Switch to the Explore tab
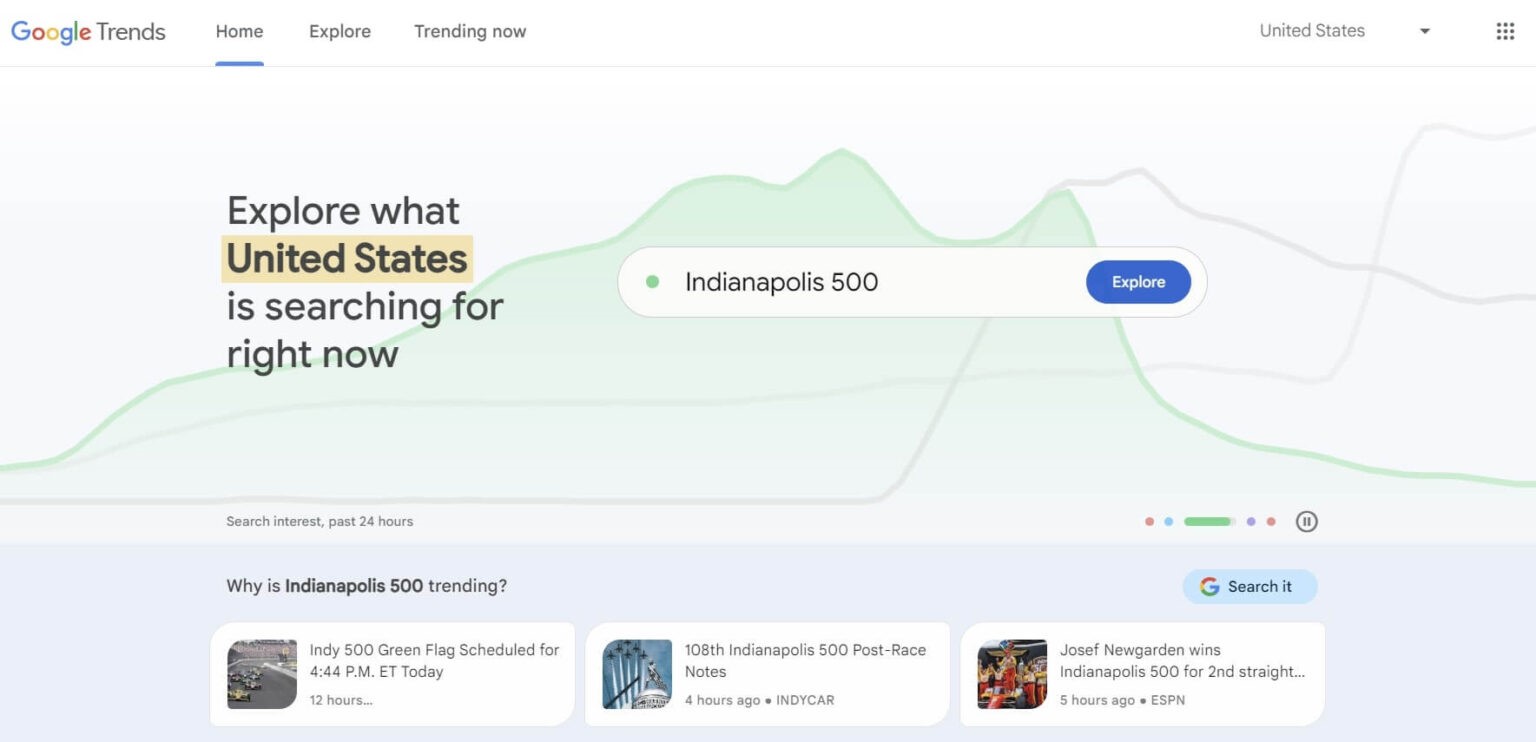 [x=340, y=31]
